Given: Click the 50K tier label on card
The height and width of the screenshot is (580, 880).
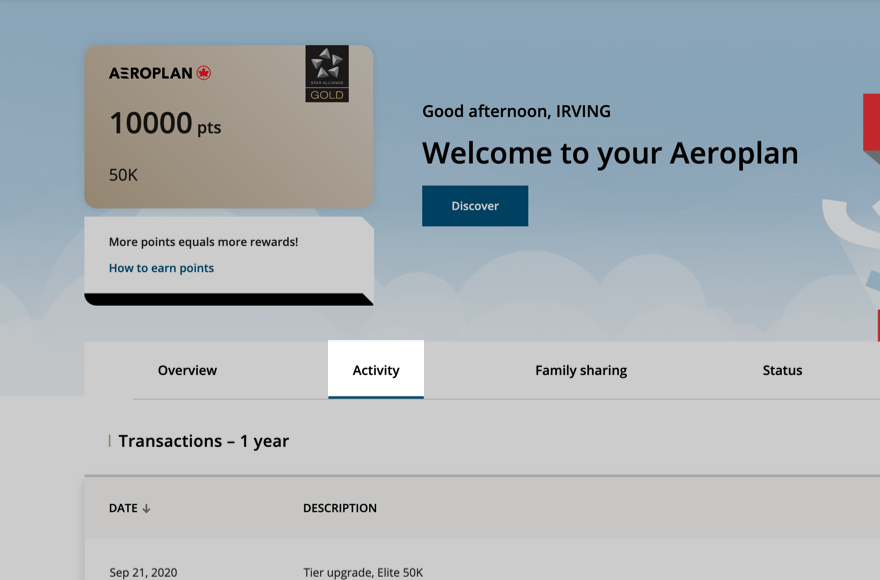Looking at the screenshot, I should [x=123, y=175].
